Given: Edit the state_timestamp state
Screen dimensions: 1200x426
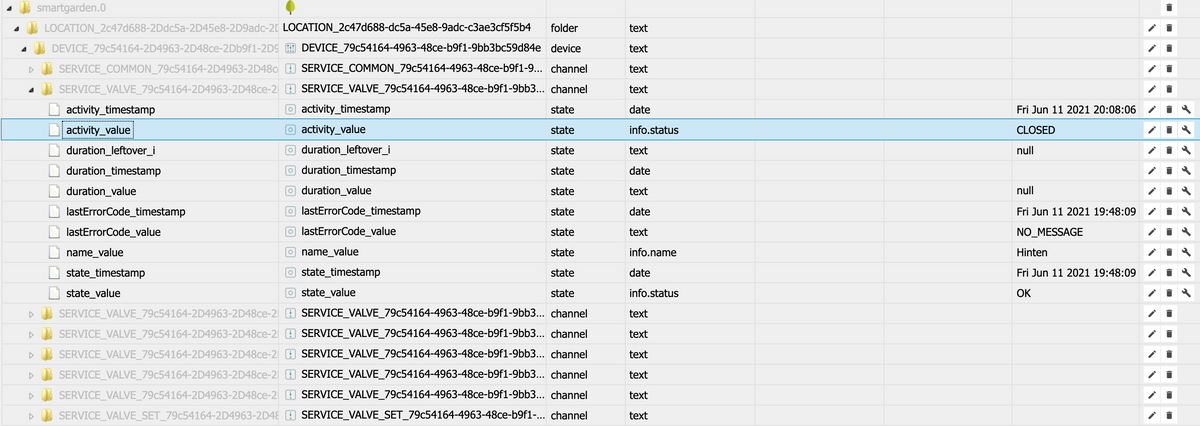Looking at the screenshot, I should [x=1152, y=273].
